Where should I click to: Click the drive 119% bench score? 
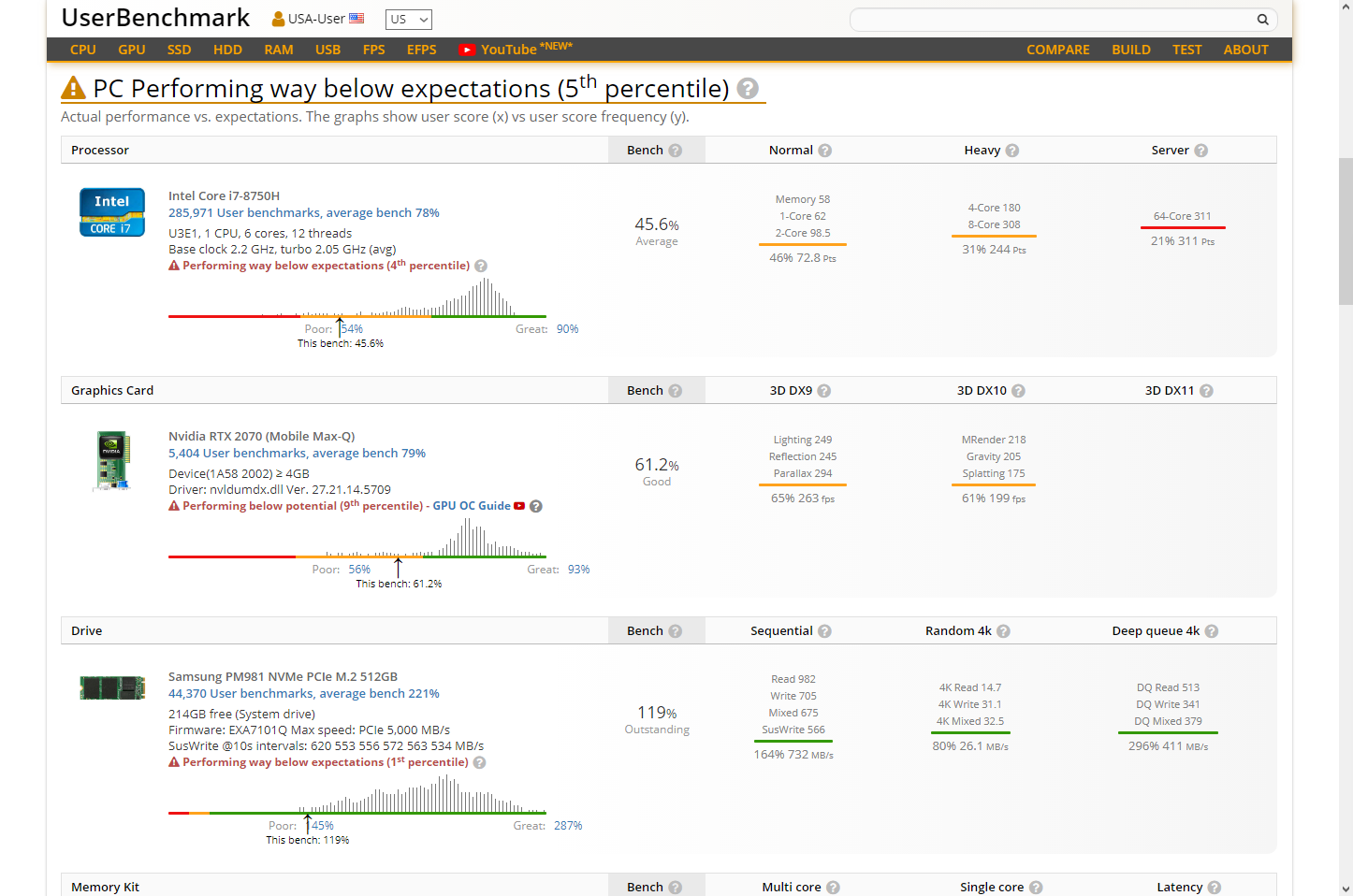click(x=657, y=713)
